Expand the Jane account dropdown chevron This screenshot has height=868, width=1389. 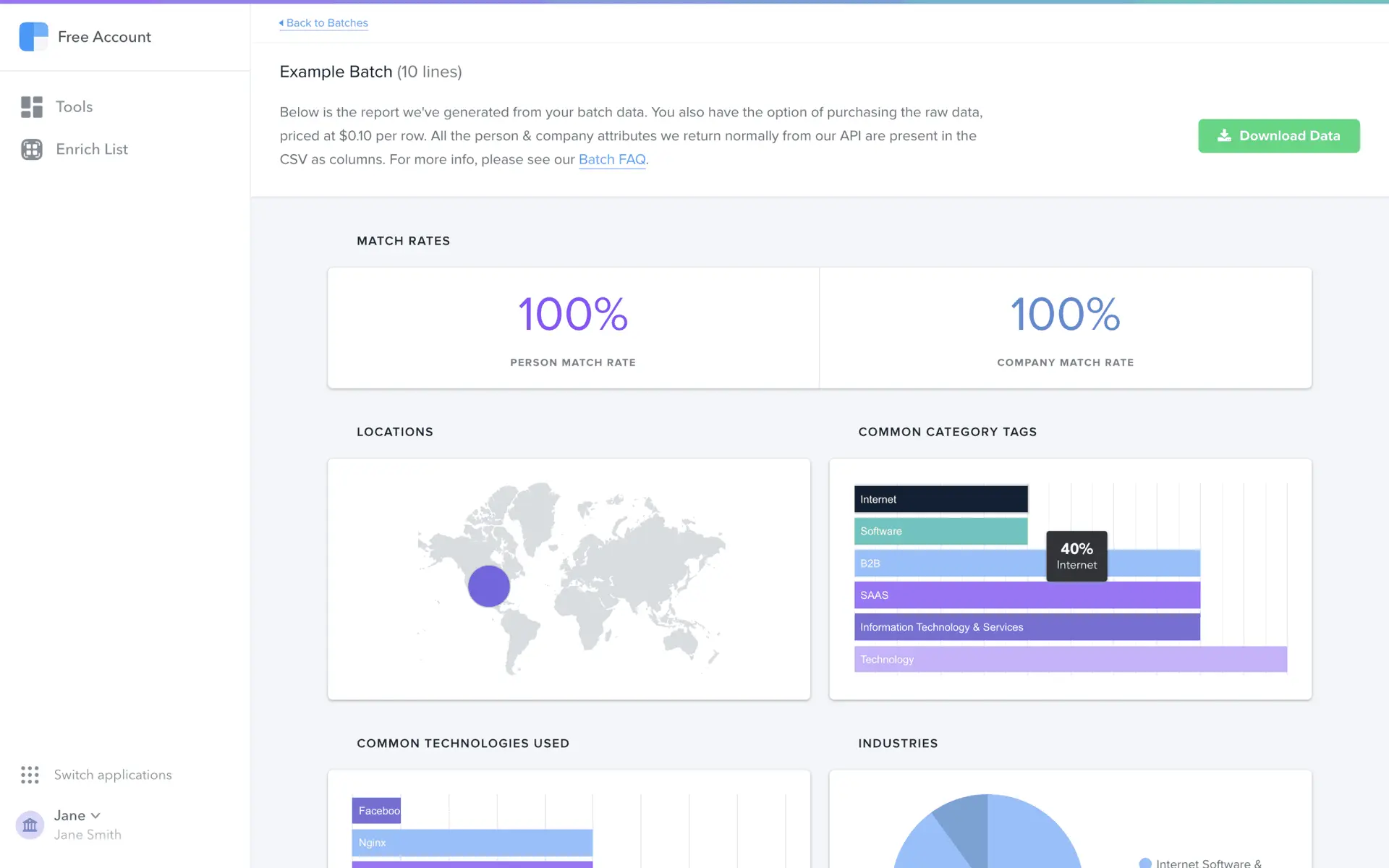95,816
